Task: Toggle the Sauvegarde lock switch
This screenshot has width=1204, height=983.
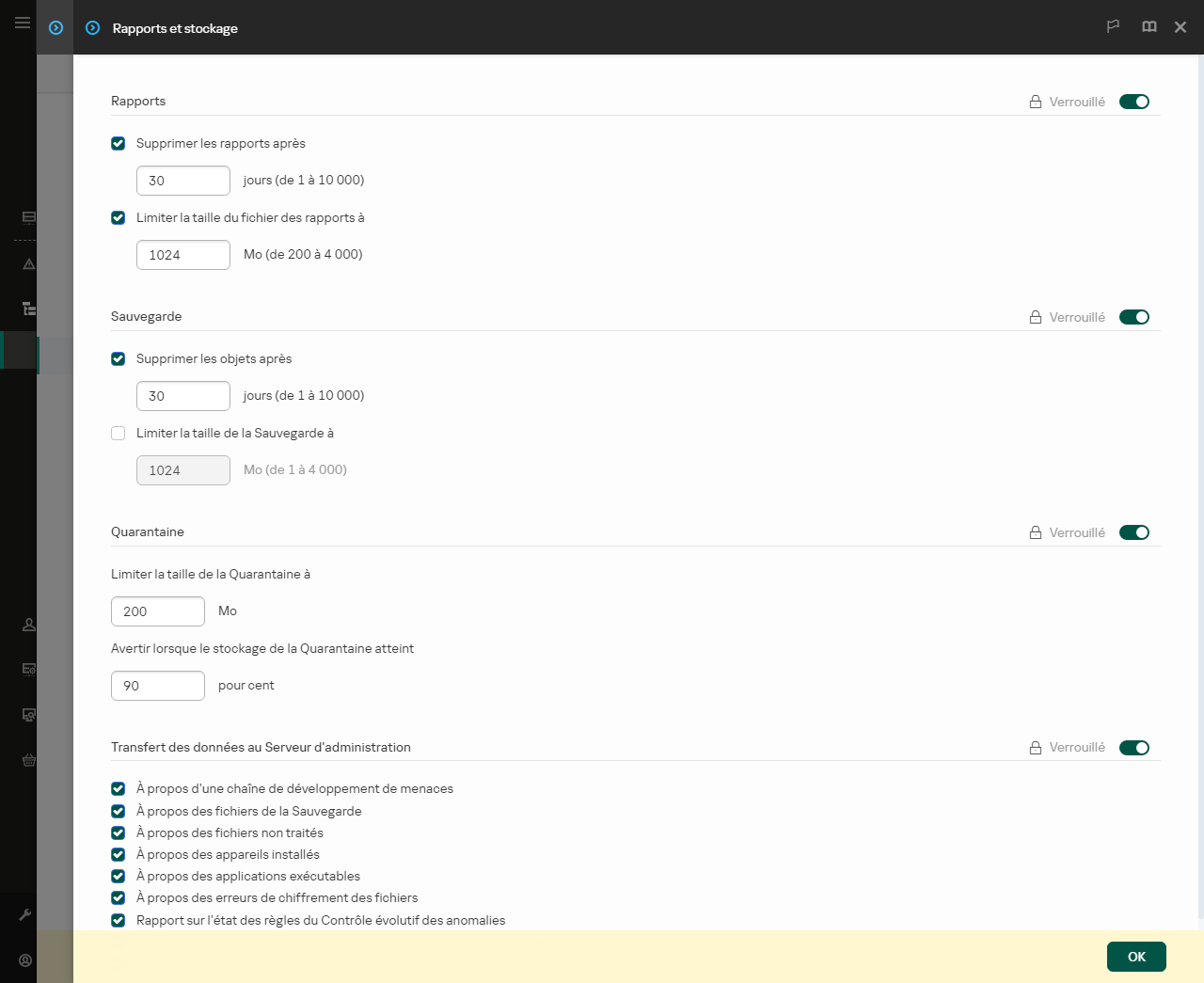Action: (1134, 317)
